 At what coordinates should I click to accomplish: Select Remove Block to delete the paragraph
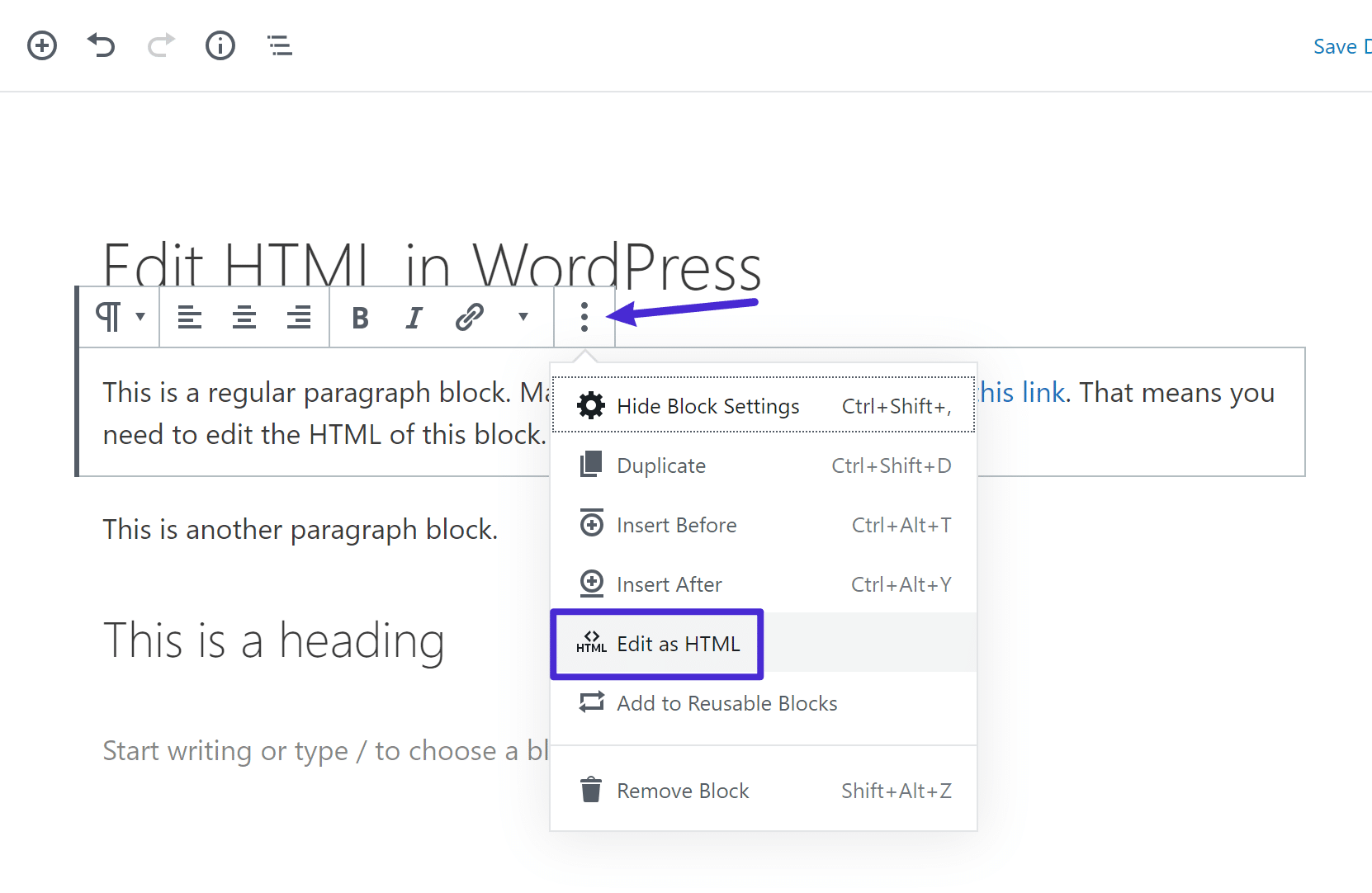click(x=683, y=790)
